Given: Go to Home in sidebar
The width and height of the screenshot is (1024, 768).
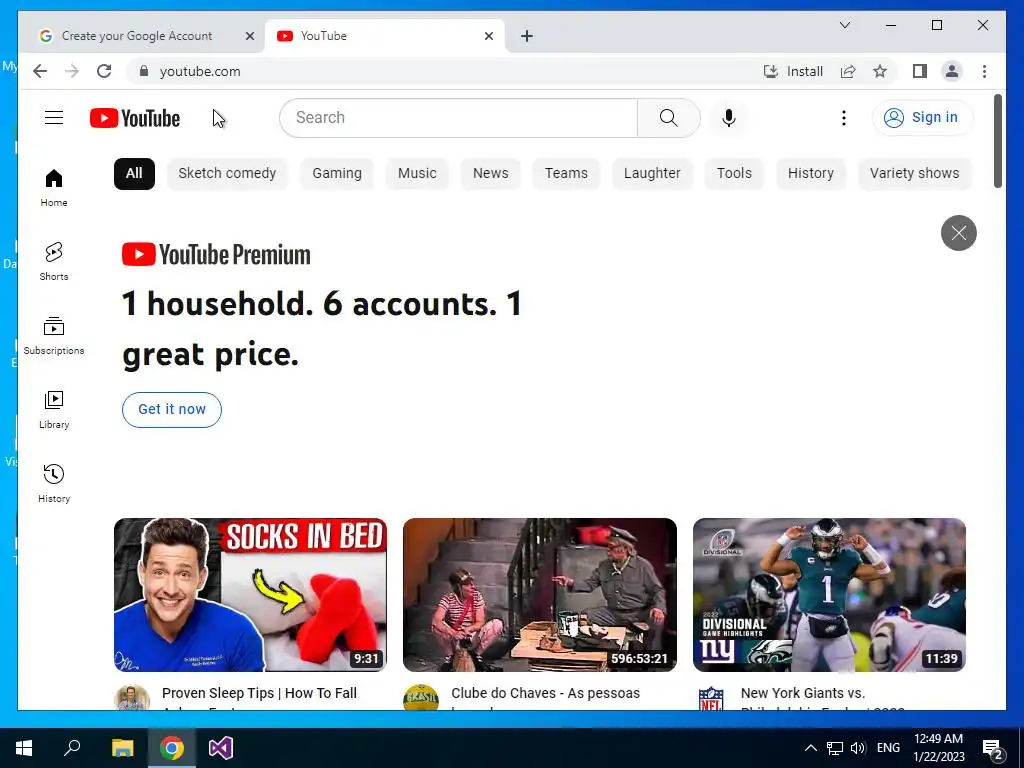Looking at the screenshot, I should pyautogui.click(x=54, y=188).
